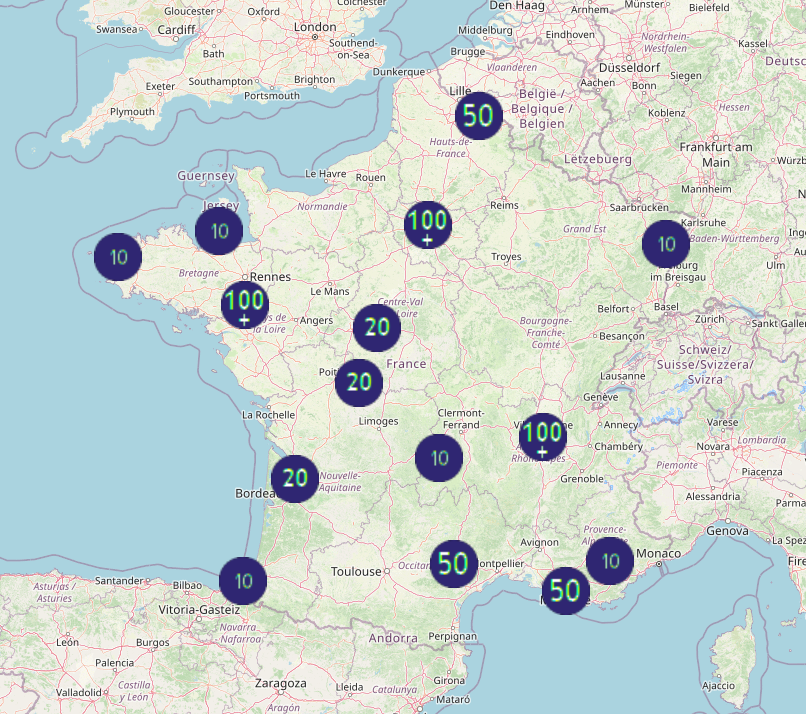Click the Troyes city label
Viewport: 806px width, 714px height.
(x=506, y=257)
